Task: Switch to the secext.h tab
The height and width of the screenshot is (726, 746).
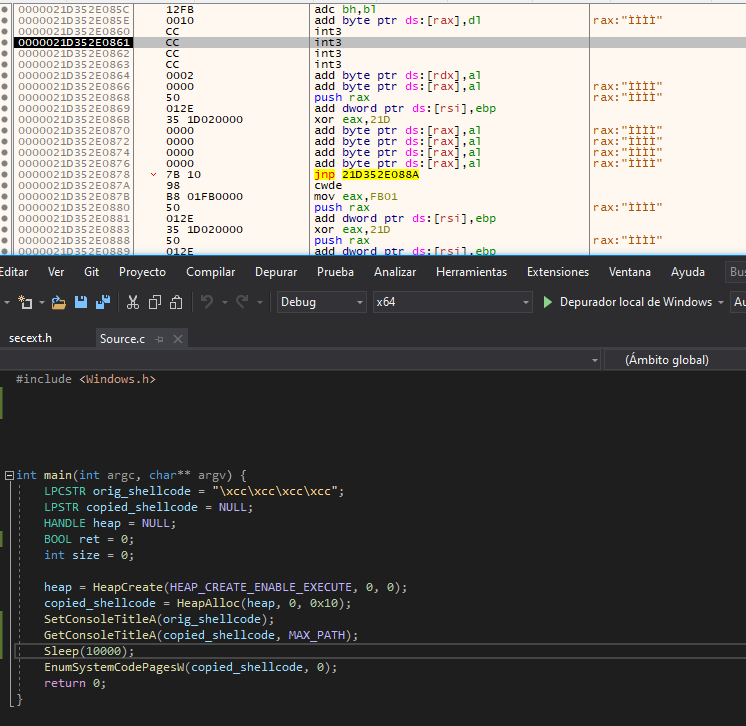Action: coord(30,338)
